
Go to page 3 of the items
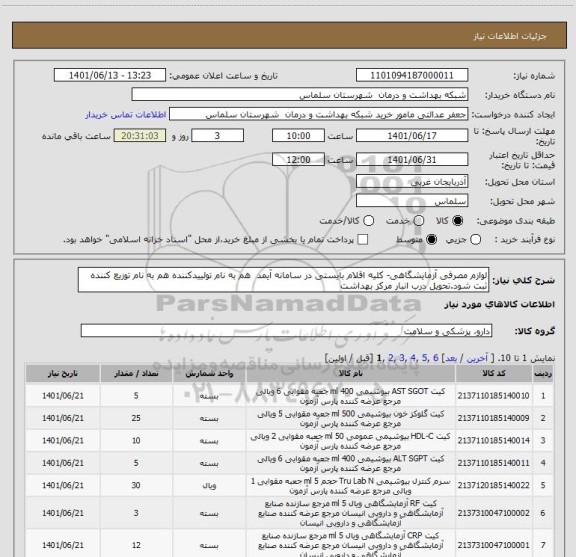pyautogui.click(x=402, y=358)
